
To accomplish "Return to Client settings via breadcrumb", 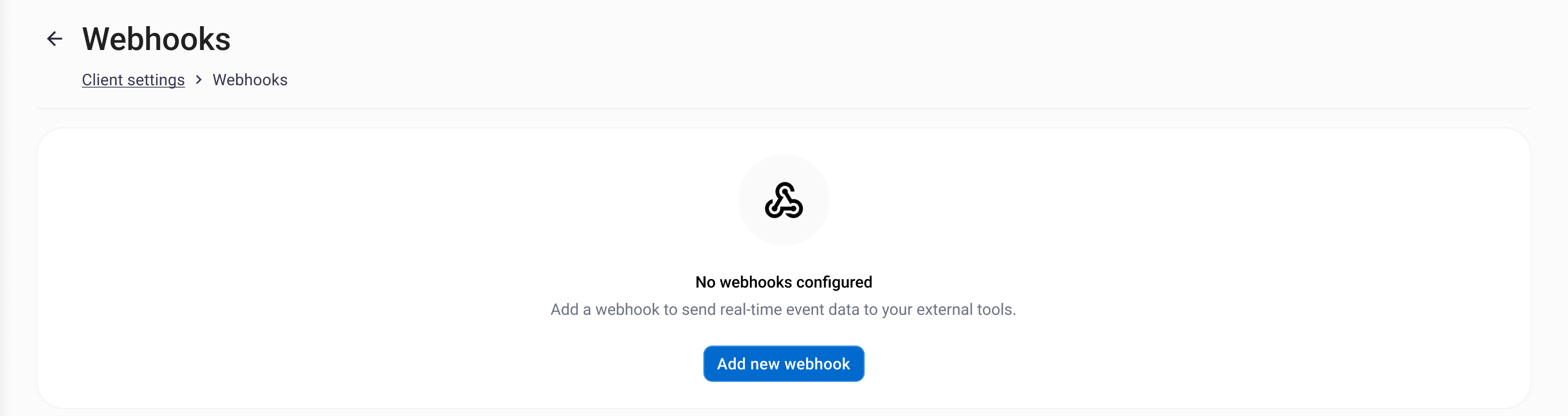I will click(134, 80).
